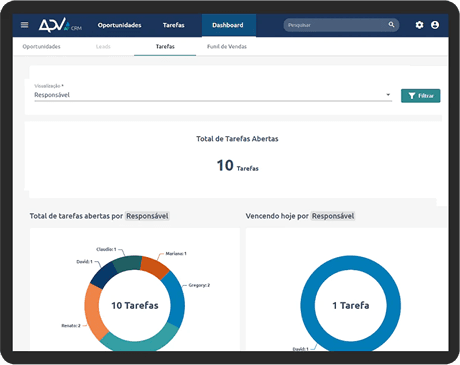Viewport: 460px width, 365px height.
Task: Switch to the Leads sub-tab
Action: click(103, 47)
